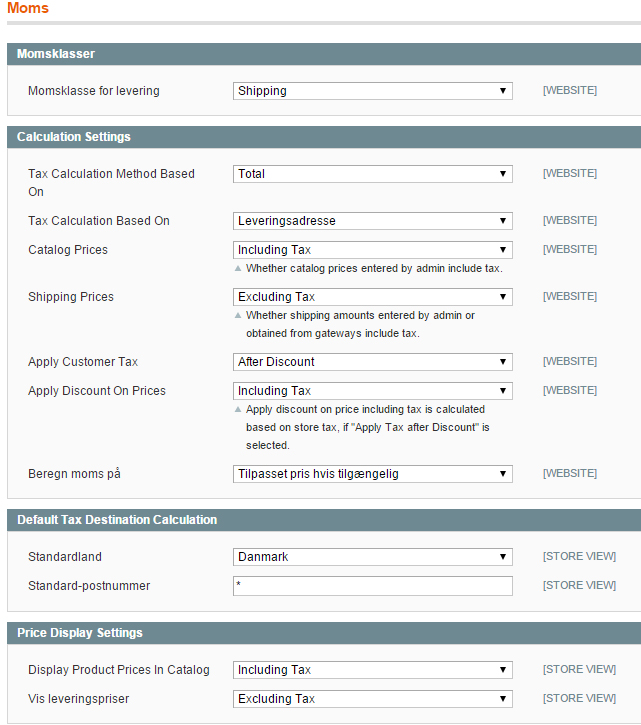
Task: Open the Shipping Prices dropdown
Action: pos(372,297)
